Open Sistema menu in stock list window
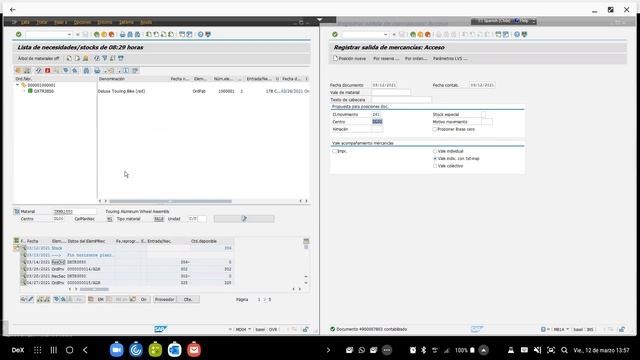 point(127,22)
